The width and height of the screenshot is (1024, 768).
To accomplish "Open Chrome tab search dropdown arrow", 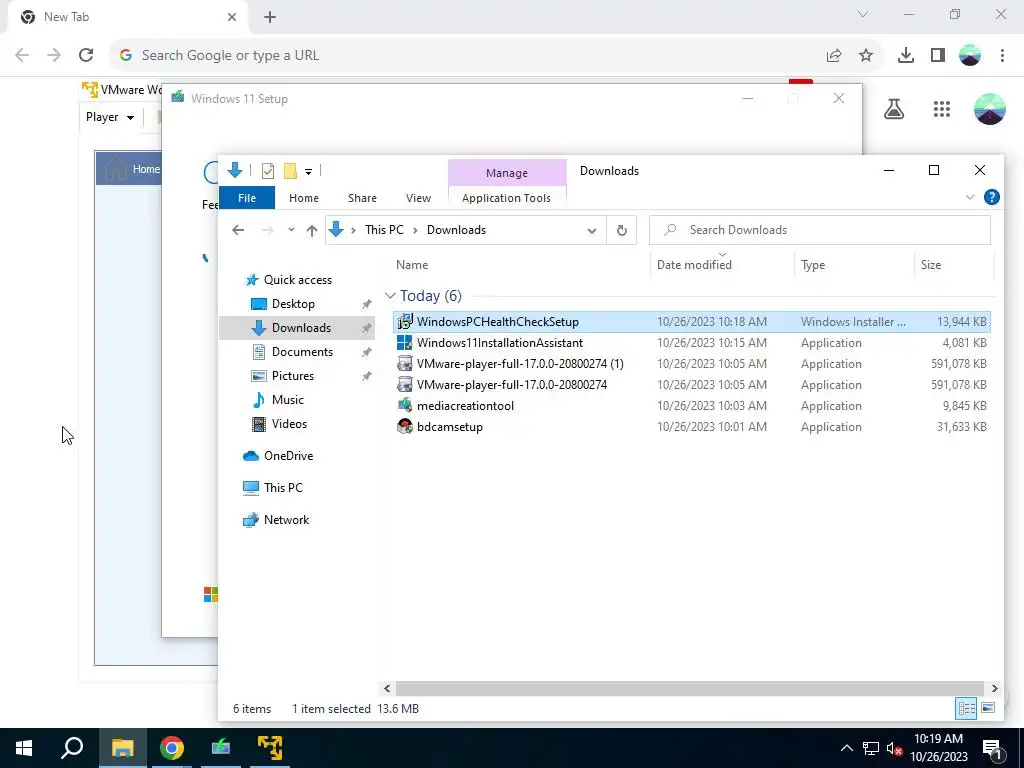I will [x=863, y=14].
